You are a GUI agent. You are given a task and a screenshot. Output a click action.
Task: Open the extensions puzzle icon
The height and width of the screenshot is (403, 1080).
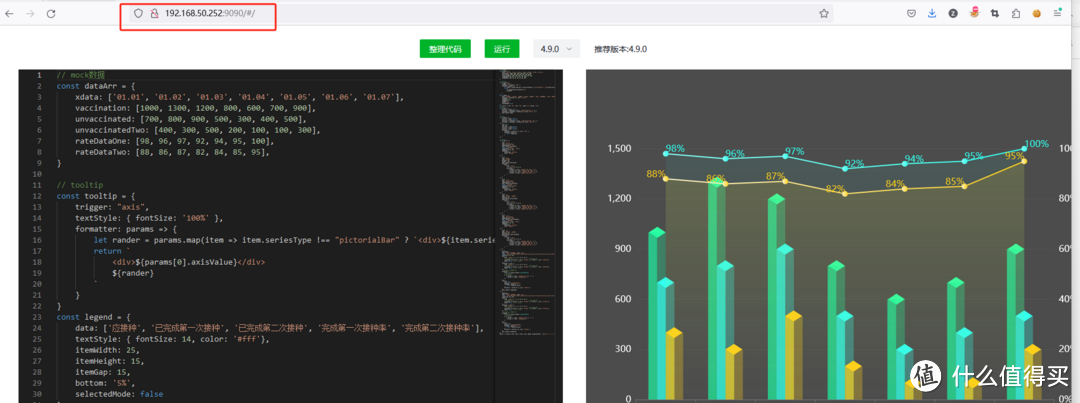[1015, 14]
